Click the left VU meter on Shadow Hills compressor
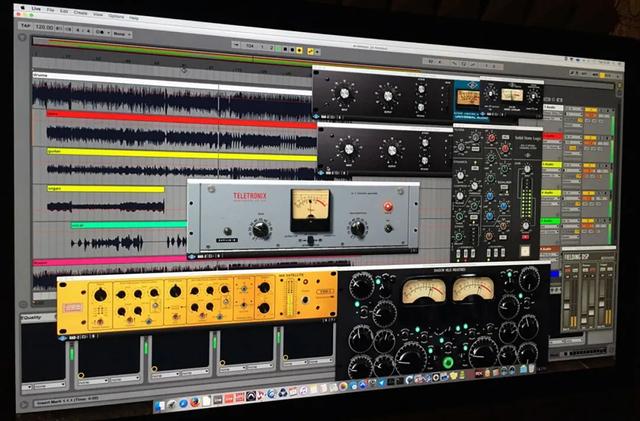The height and width of the screenshot is (421, 640). coord(424,291)
